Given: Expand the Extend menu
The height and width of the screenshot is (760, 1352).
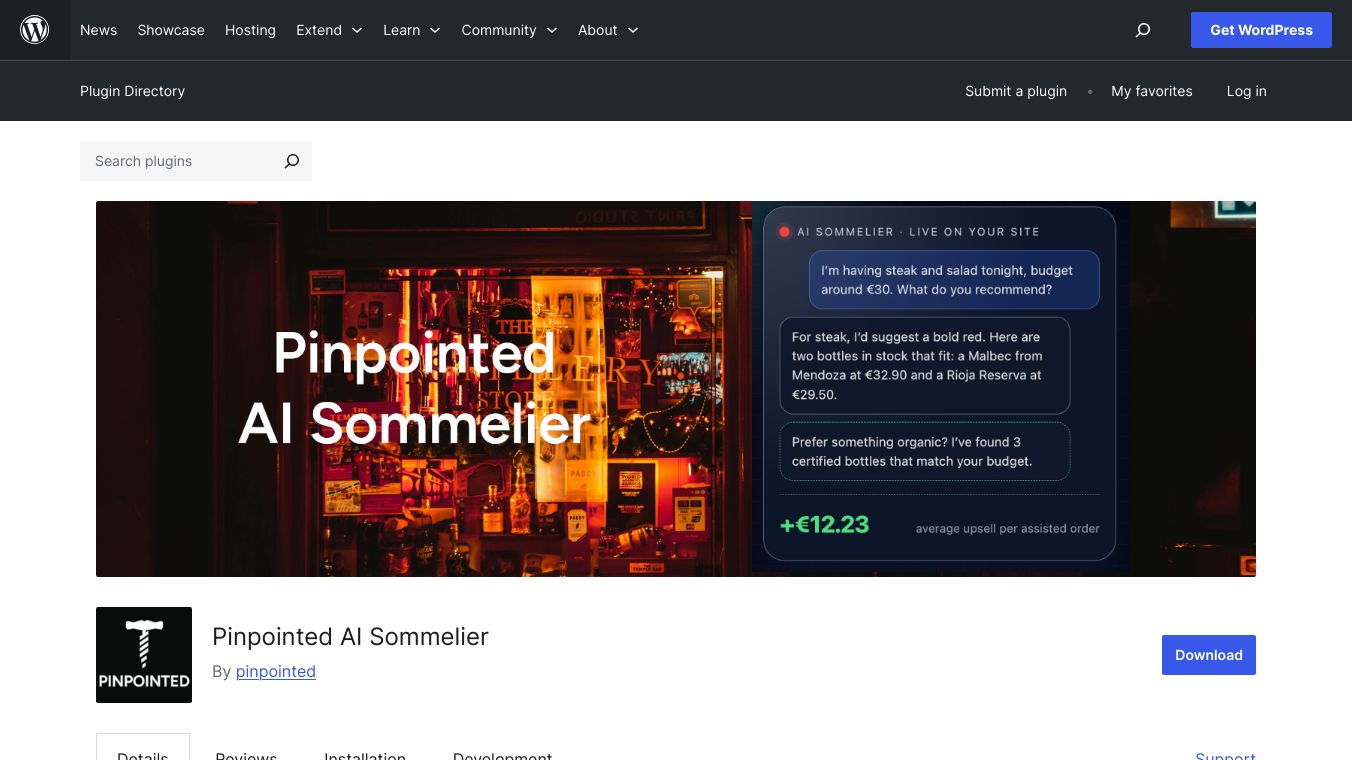Looking at the screenshot, I should tap(329, 30).
